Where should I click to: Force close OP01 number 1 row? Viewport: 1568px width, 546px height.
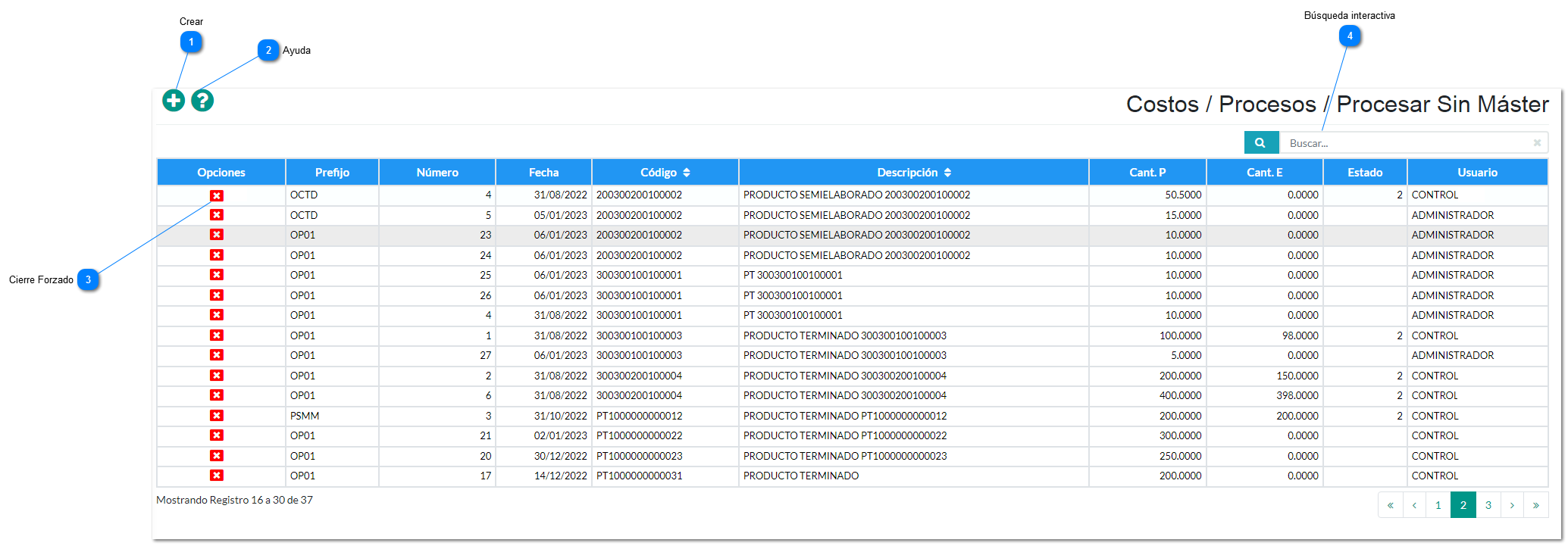[x=217, y=335]
